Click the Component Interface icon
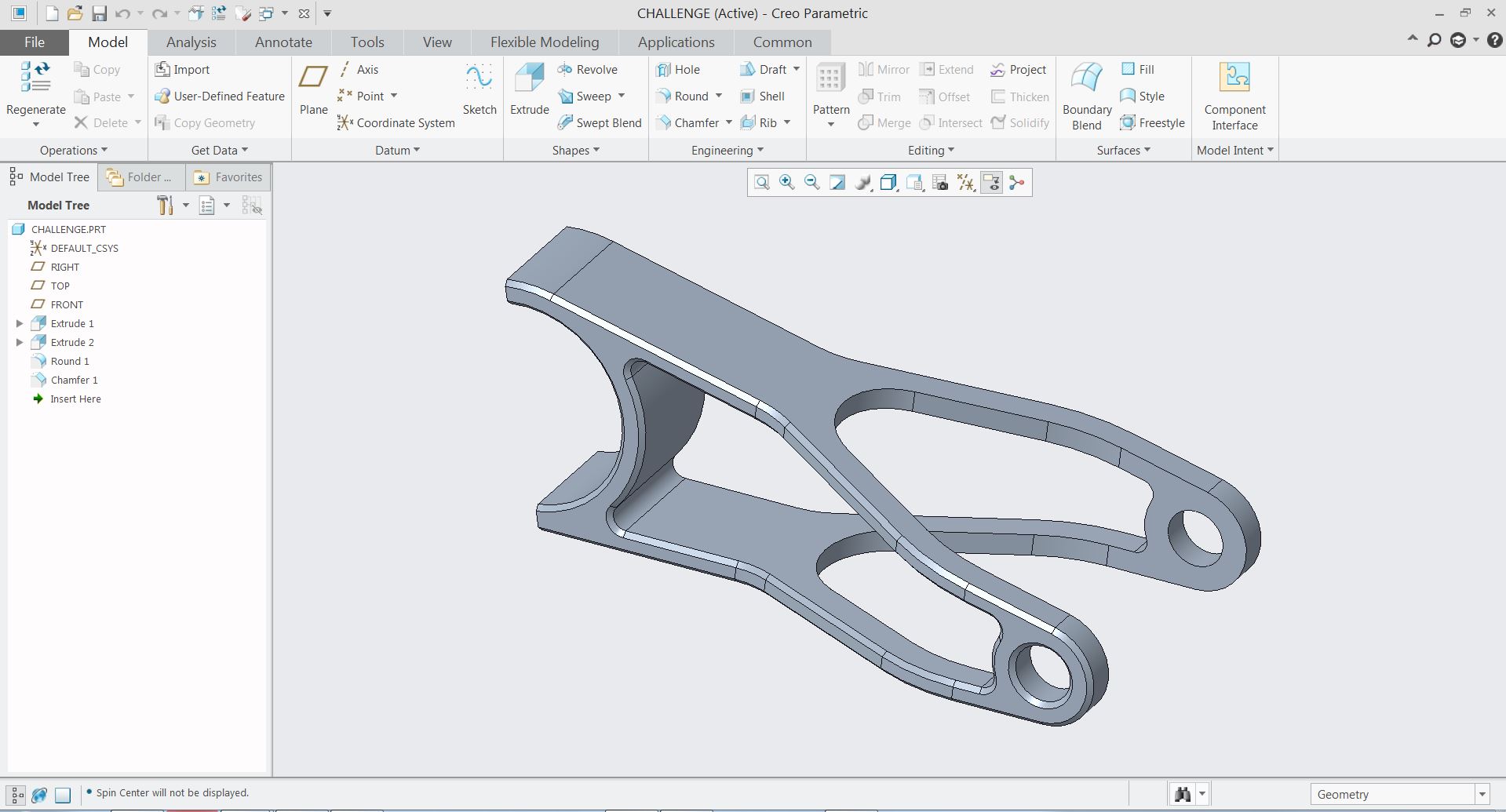The image size is (1506, 812). click(1234, 77)
